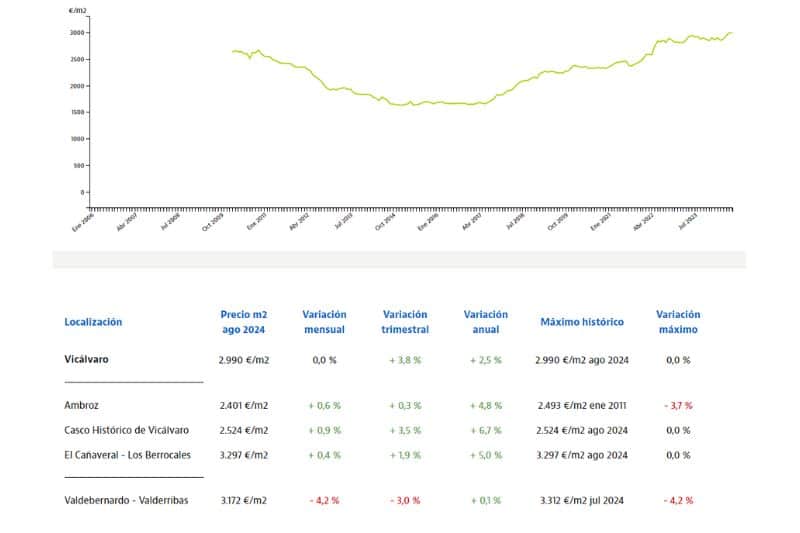Click the 3.297 €/m2 ago 2024 maximum

point(582,455)
